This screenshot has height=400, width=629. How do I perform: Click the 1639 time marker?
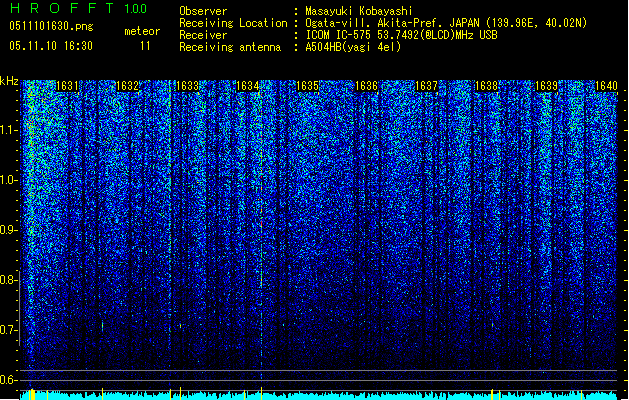click(546, 86)
